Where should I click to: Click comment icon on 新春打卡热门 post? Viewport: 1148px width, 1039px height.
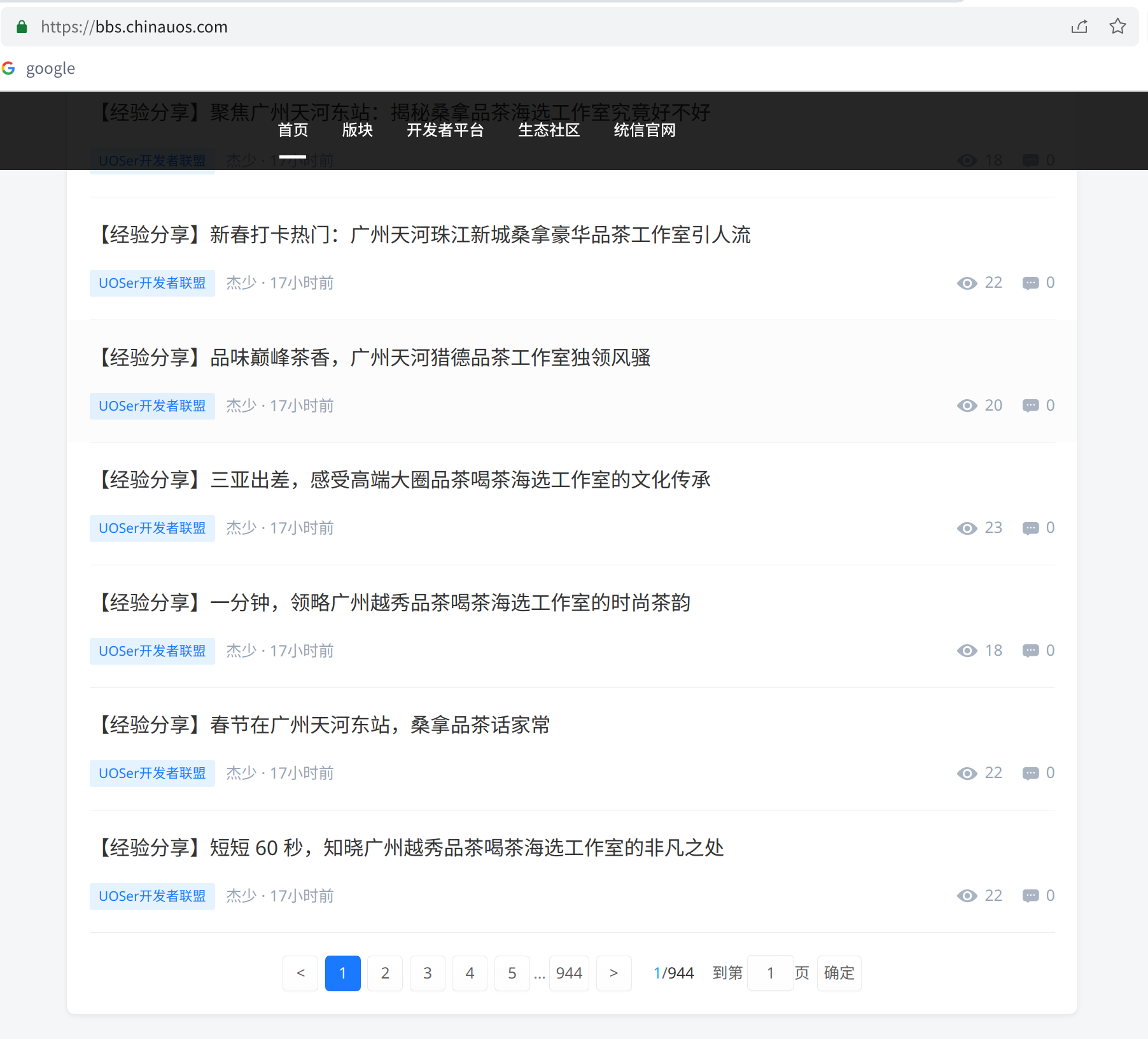pyautogui.click(x=1031, y=283)
